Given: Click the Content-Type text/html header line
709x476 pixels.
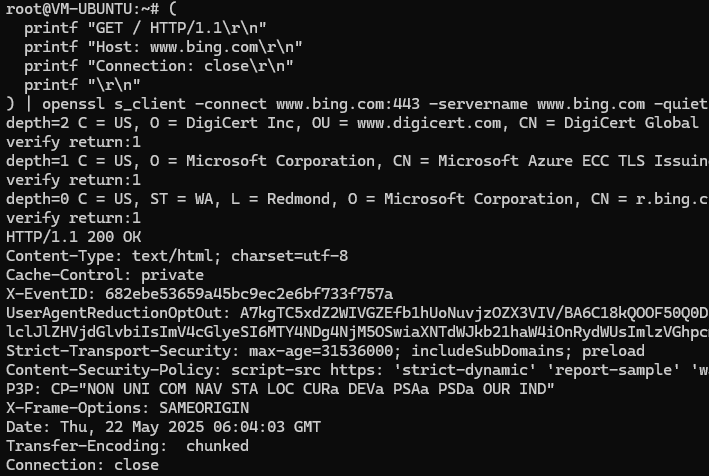Looking at the screenshot, I should click(177, 256).
